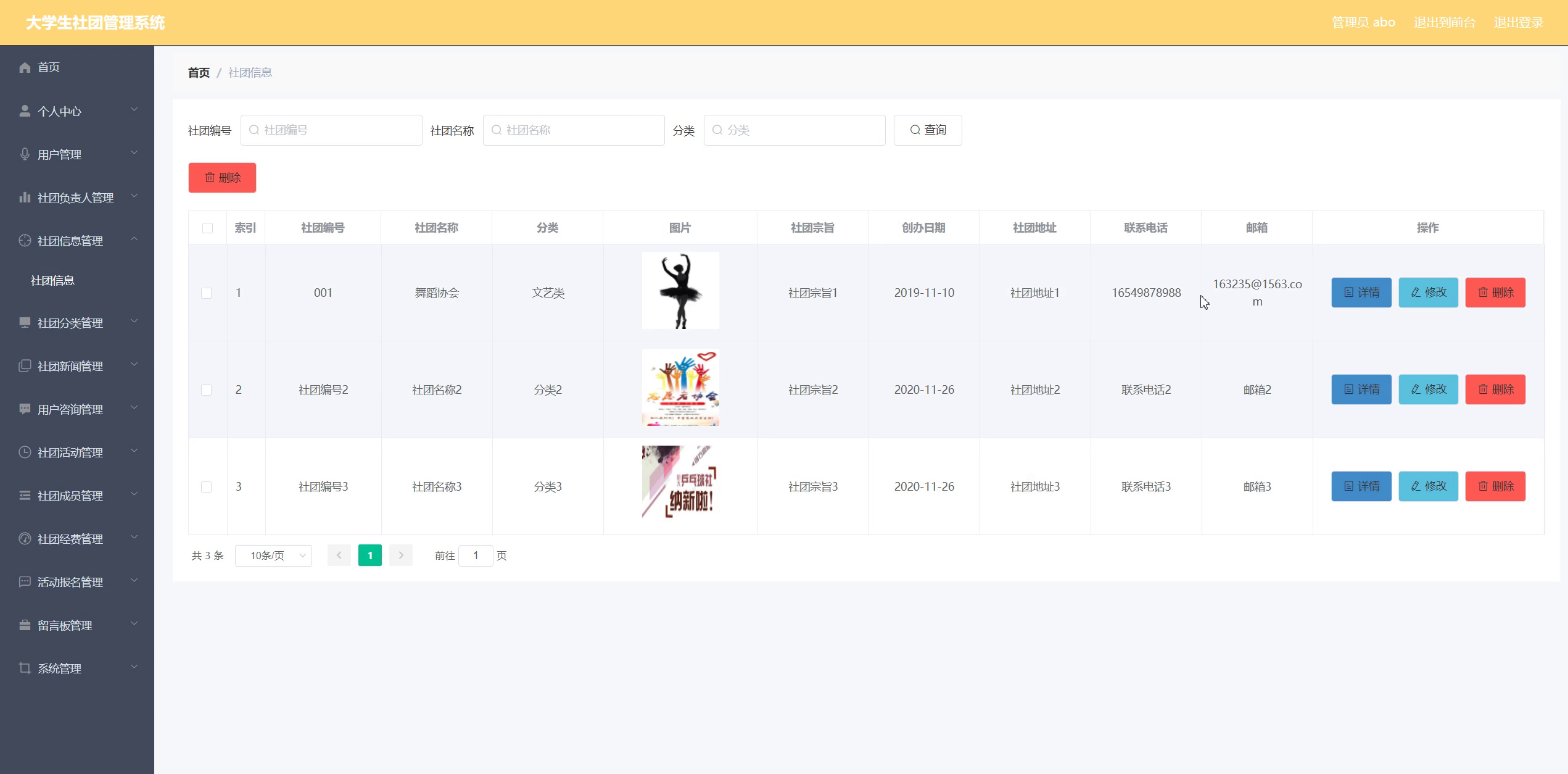The width and height of the screenshot is (1568, 774).
Task: Click 修改 button for 社团名称2 row
Action: point(1428,389)
